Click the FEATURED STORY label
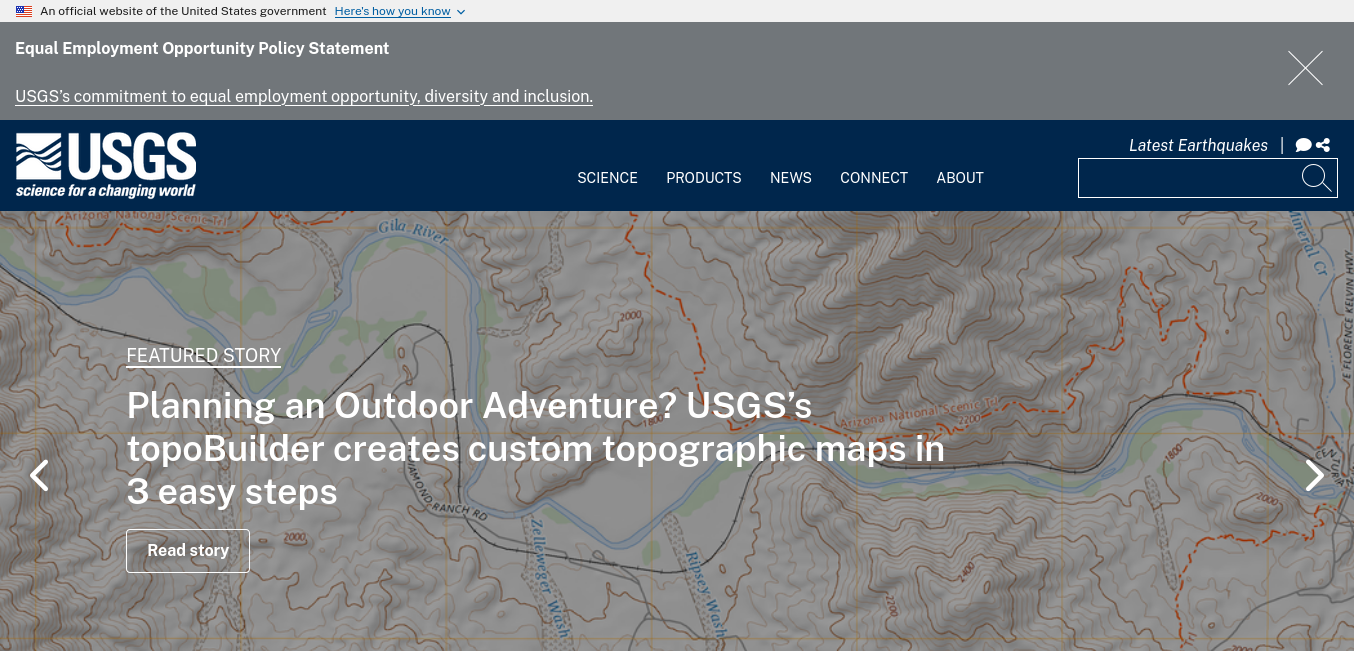Image resolution: width=1366 pixels, height=651 pixels. (x=204, y=356)
